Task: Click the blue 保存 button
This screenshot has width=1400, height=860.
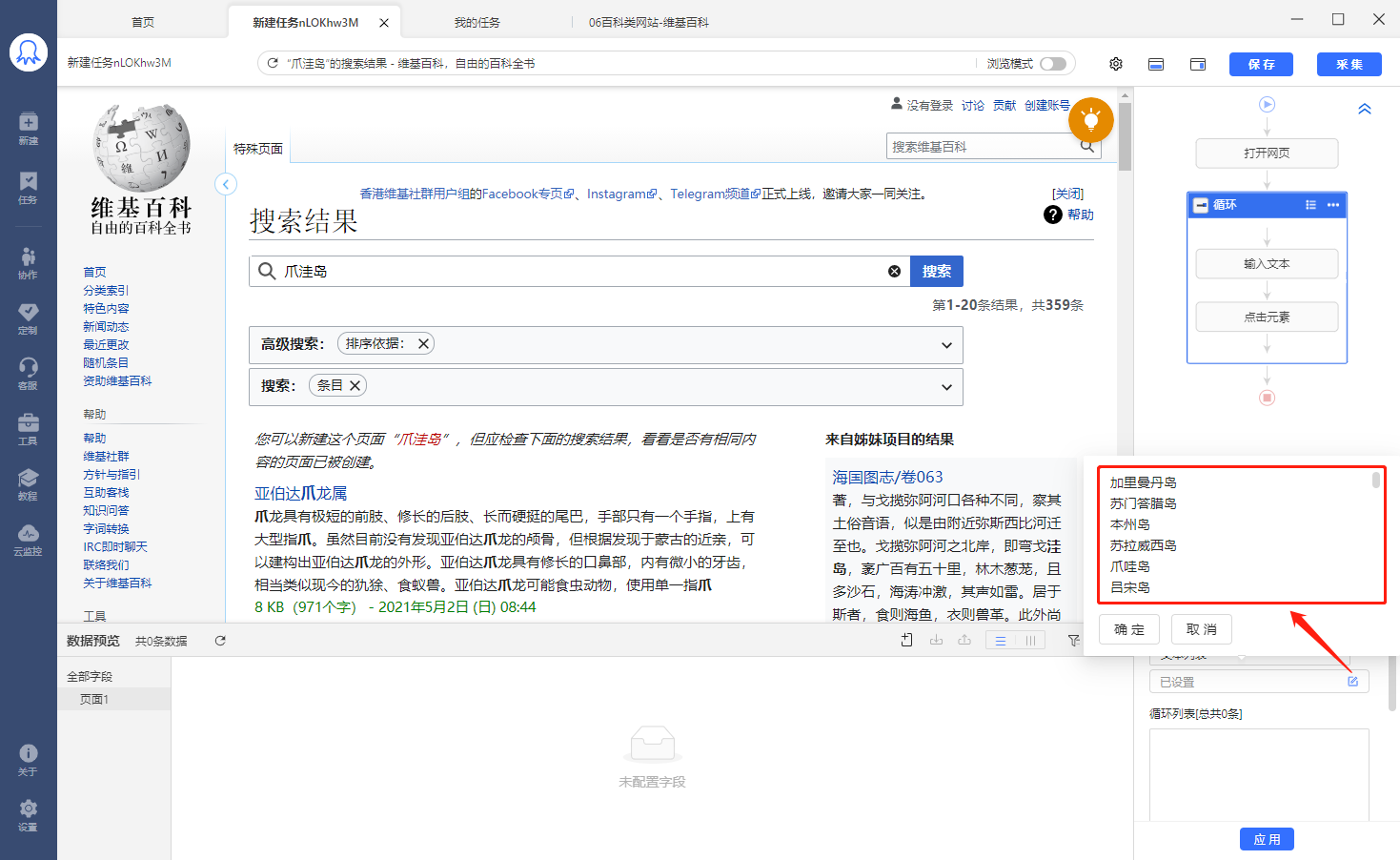Action: pos(1261,64)
